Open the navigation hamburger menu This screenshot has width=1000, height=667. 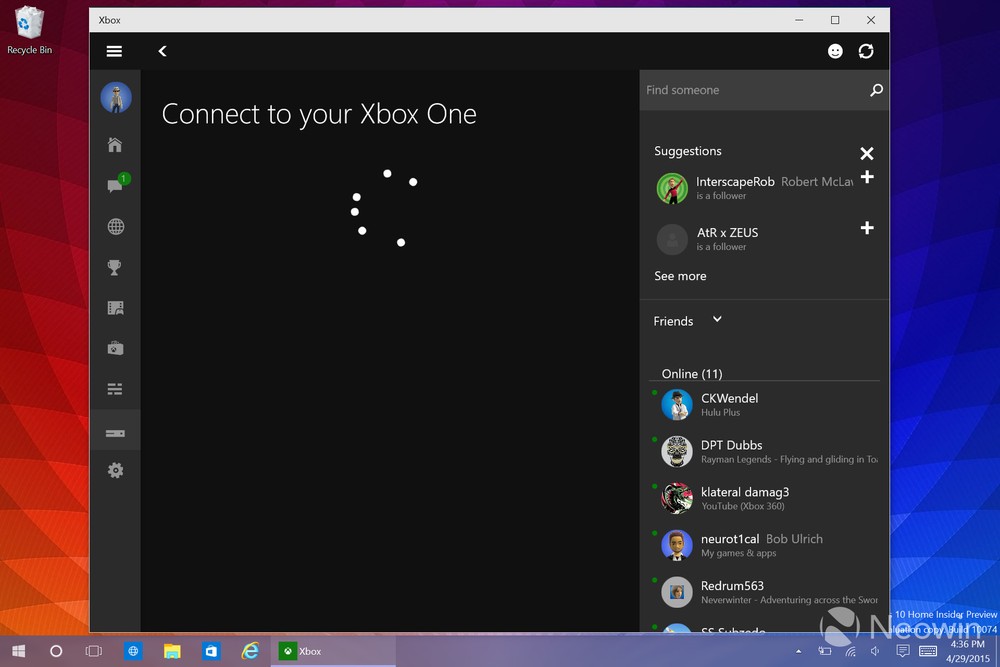114,51
